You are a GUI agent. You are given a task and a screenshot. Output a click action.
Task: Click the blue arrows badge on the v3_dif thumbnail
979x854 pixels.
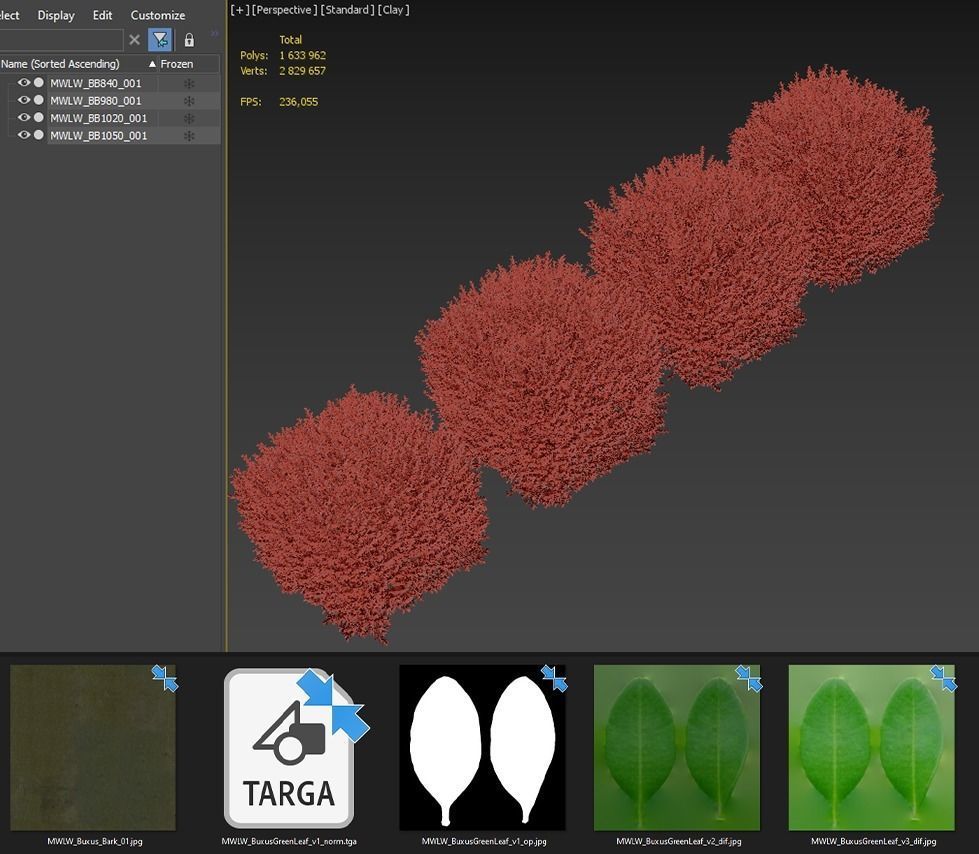943,679
